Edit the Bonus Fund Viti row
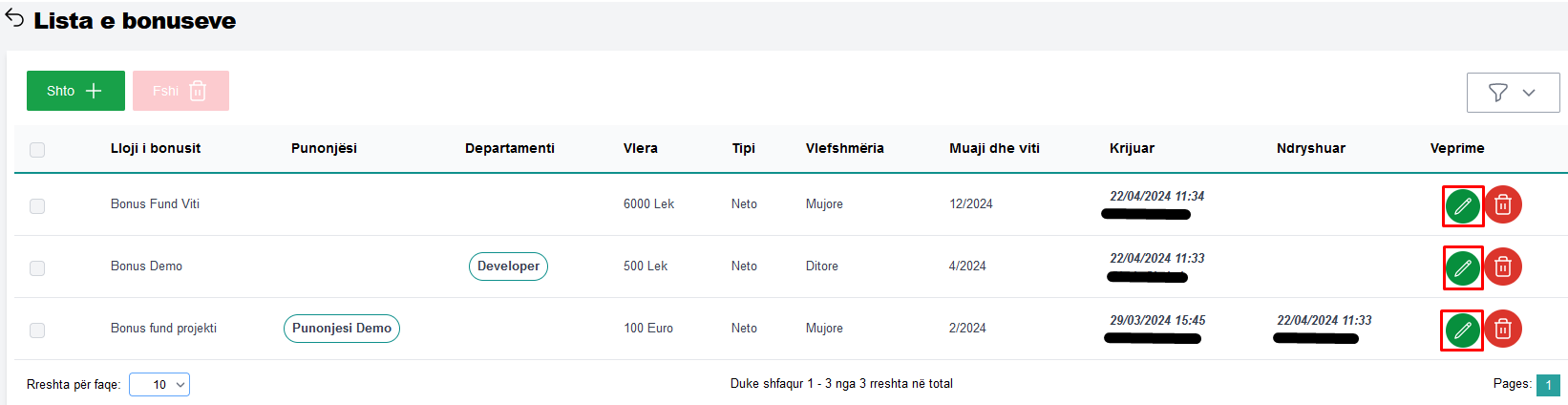 [x=1462, y=205]
